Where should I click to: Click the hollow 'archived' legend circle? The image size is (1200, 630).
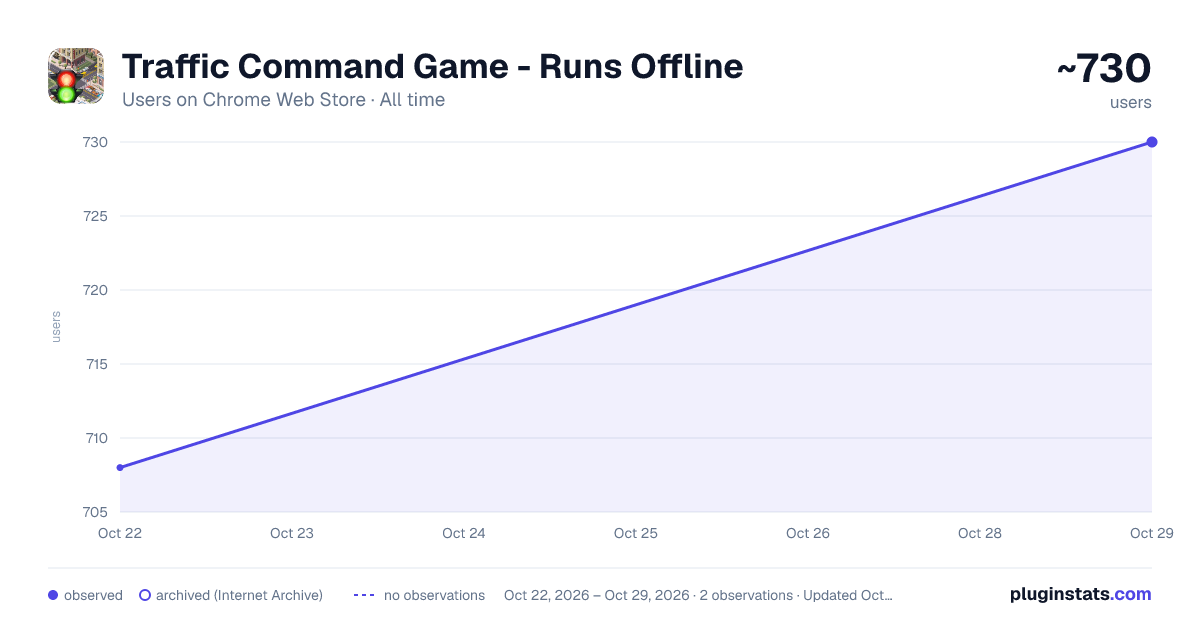click(145, 595)
